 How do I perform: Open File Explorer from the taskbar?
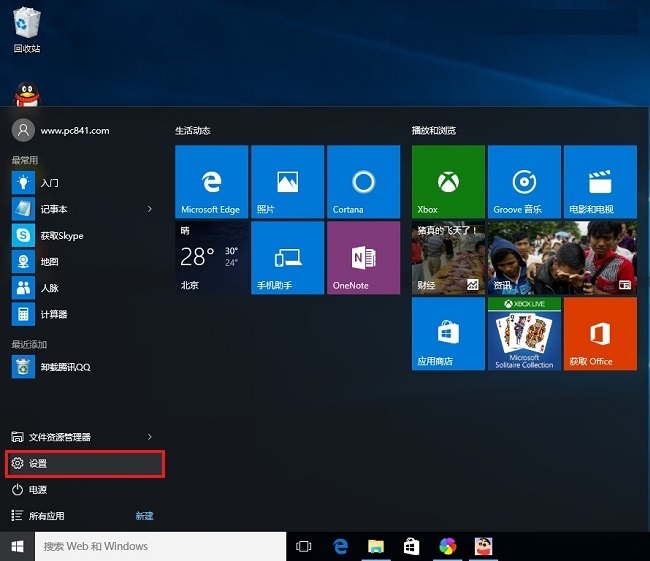click(x=376, y=546)
